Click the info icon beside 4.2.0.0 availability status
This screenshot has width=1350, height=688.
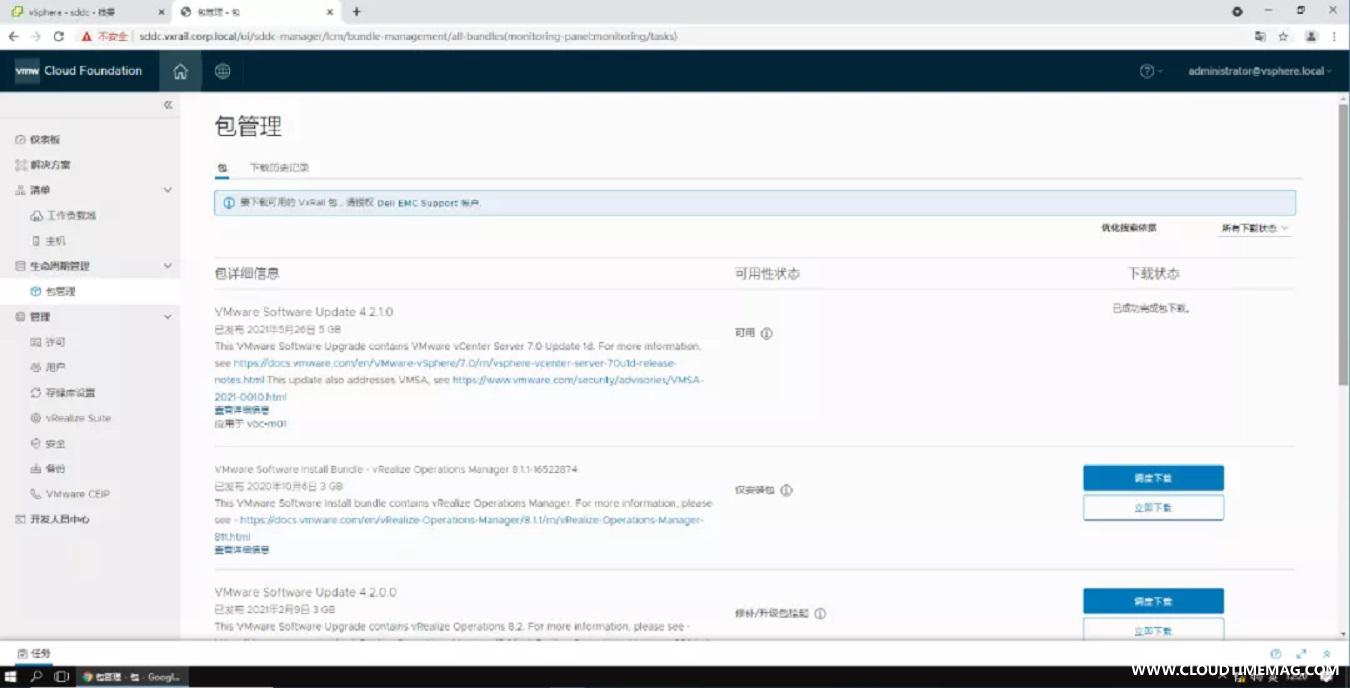point(820,614)
